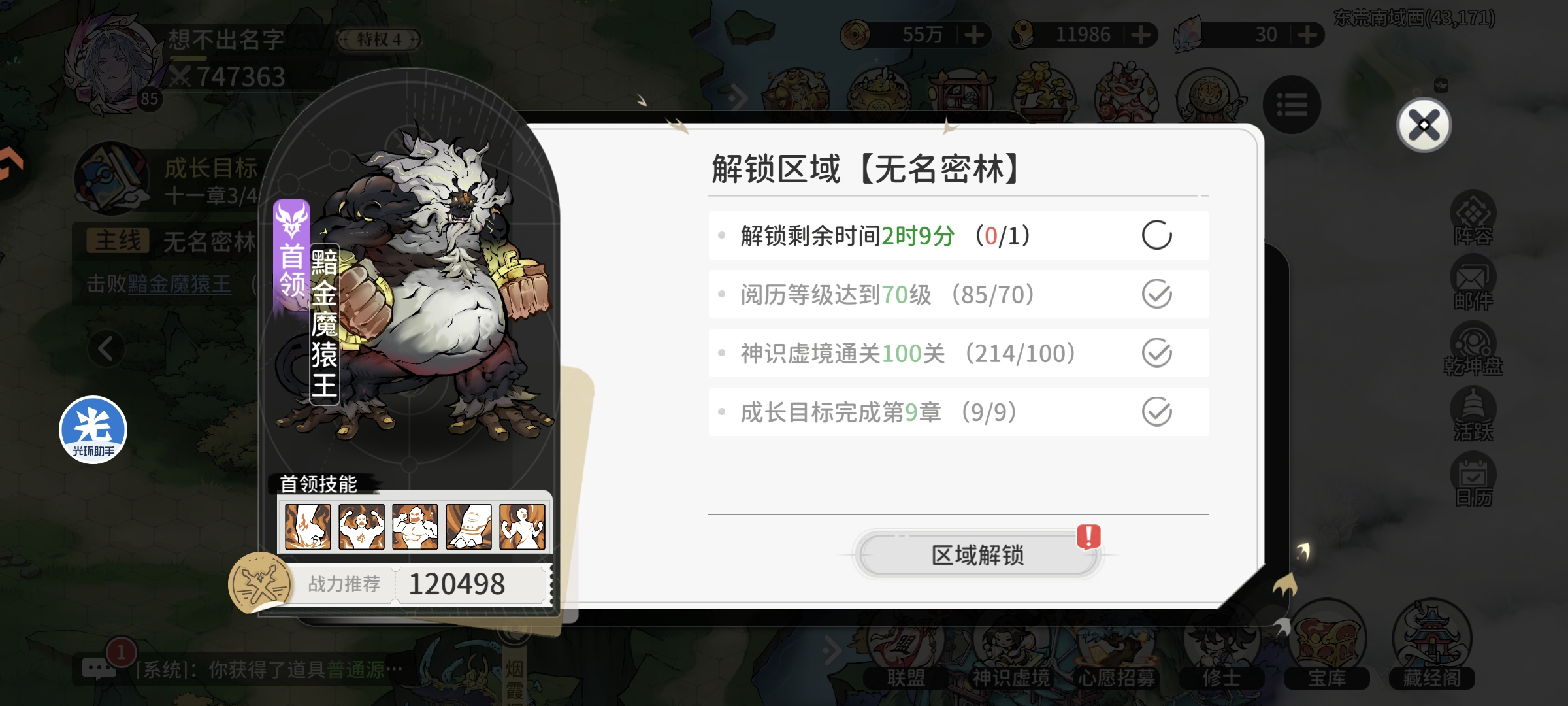Close the unlock region dialog

tap(1424, 125)
